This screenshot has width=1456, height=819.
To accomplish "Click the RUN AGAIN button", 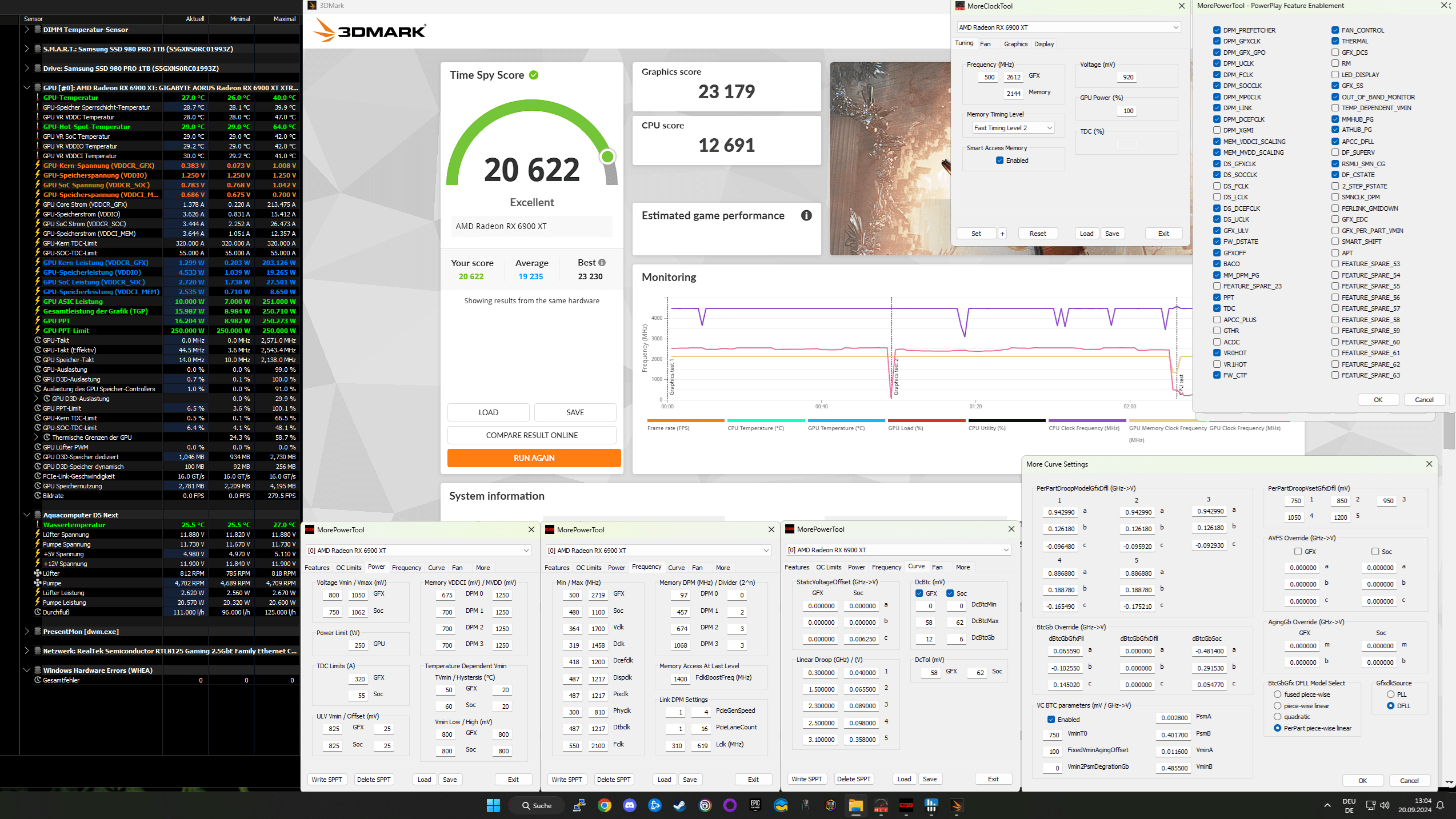I will point(533,458).
